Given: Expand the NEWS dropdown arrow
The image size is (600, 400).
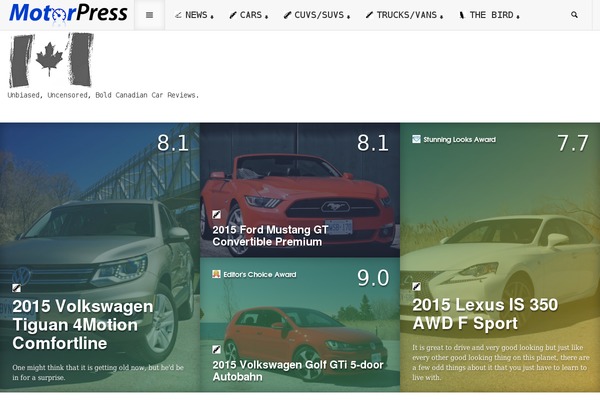Looking at the screenshot, I should (212, 16).
